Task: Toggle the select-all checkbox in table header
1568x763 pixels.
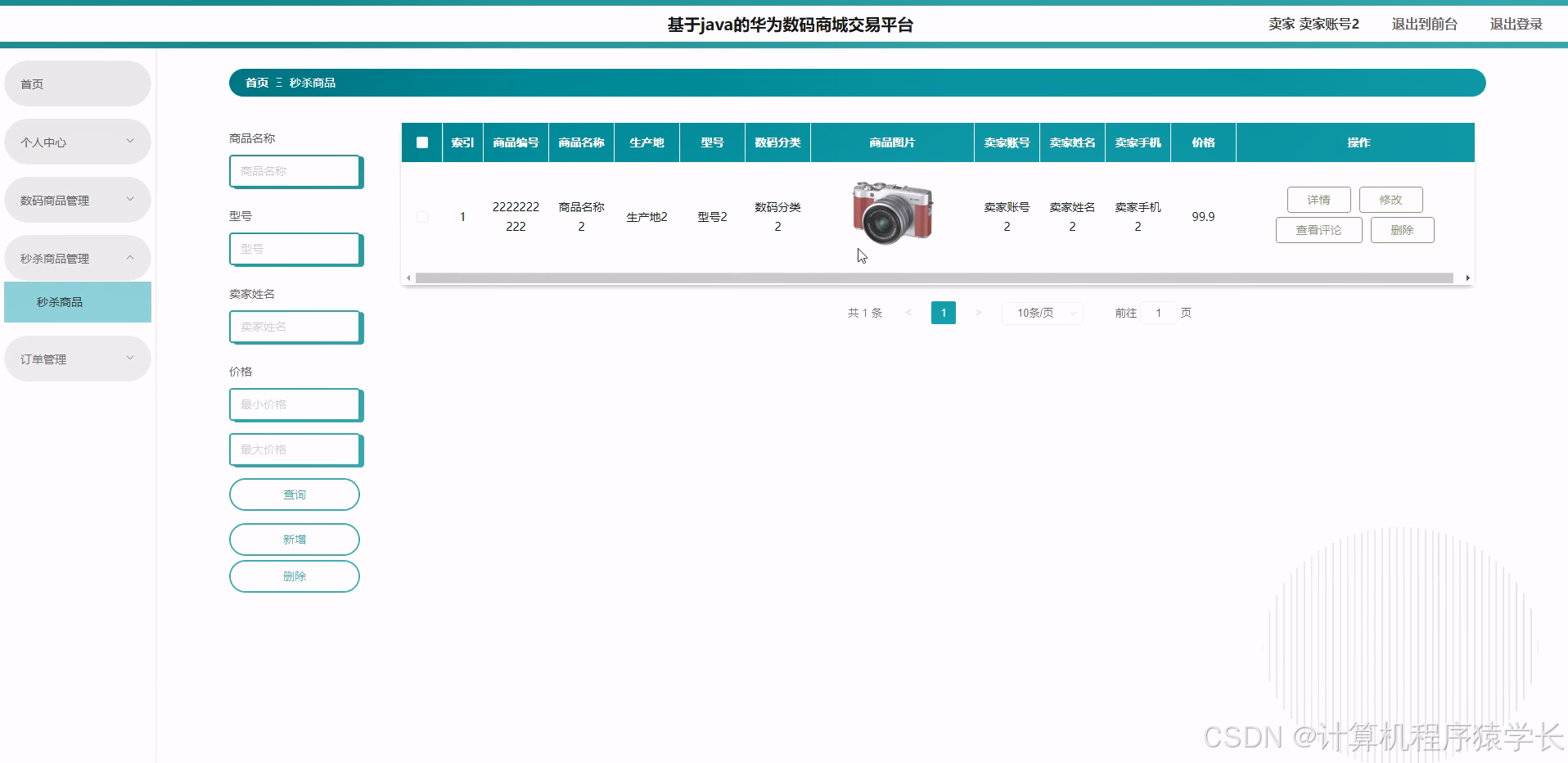Action: [x=422, y=142]
